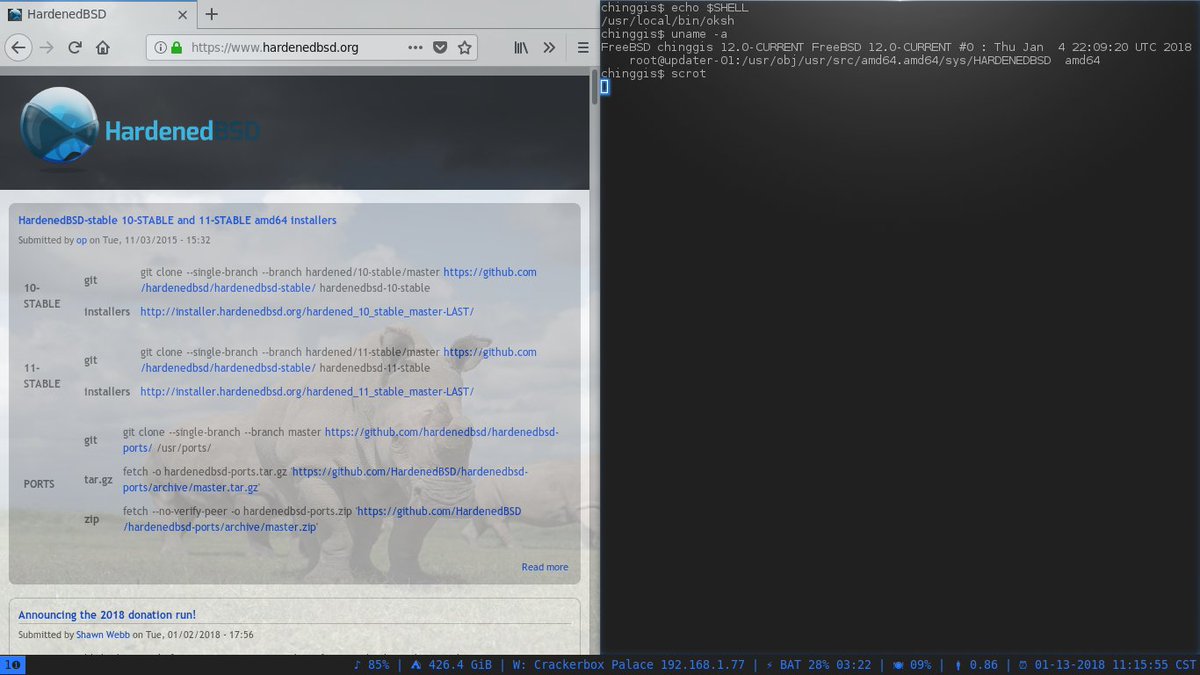
Task: Click the 'scrot' command line in terminal
Action: [x=653, y=74]
